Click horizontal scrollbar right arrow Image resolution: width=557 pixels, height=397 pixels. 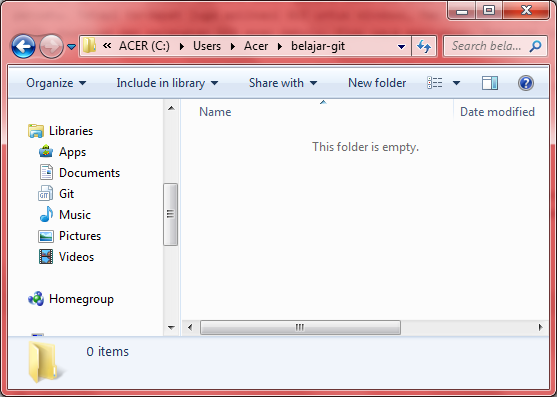pos(541,327)
